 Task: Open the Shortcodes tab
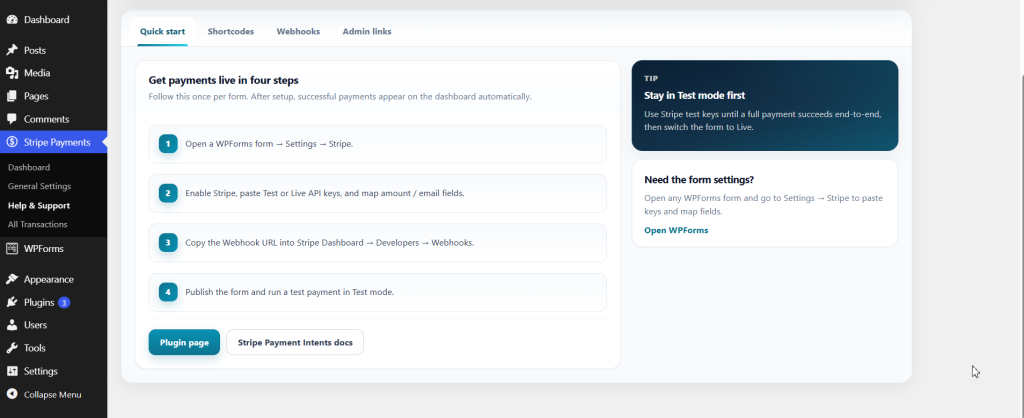tap(231, 31)
